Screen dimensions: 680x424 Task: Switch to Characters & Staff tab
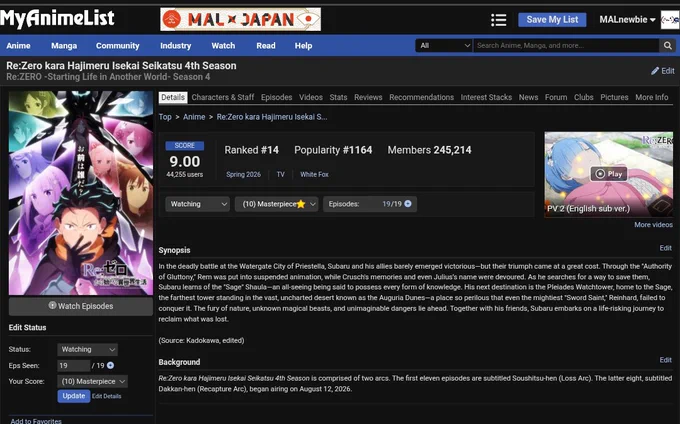(222, 97)
